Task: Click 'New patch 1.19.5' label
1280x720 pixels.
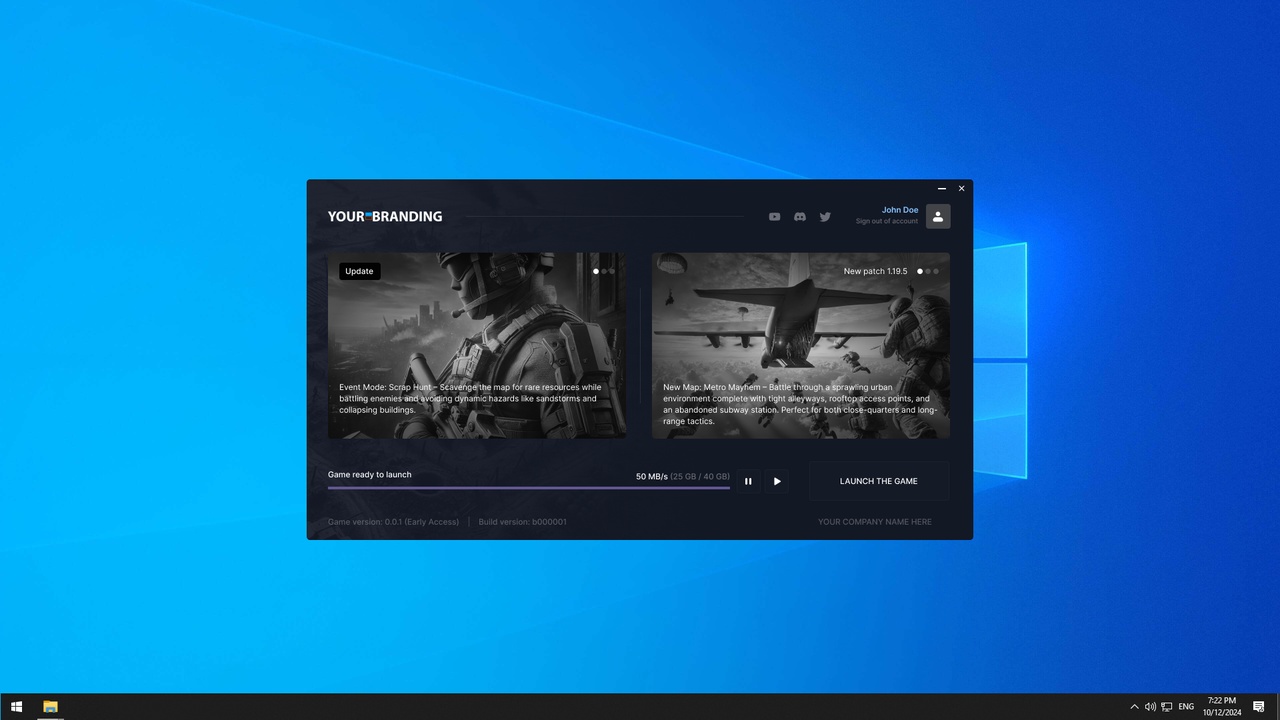Action: 875,271
